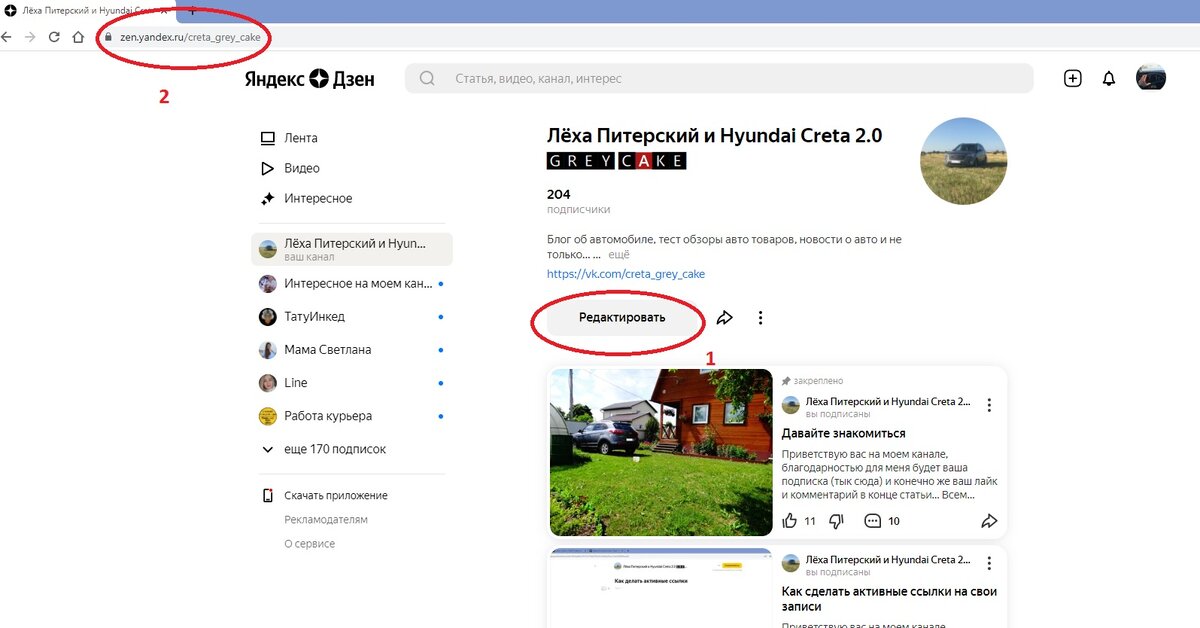Open a new browser tab with the plus
Viewport: 1200px width, 628px height.
coord(192,9)
